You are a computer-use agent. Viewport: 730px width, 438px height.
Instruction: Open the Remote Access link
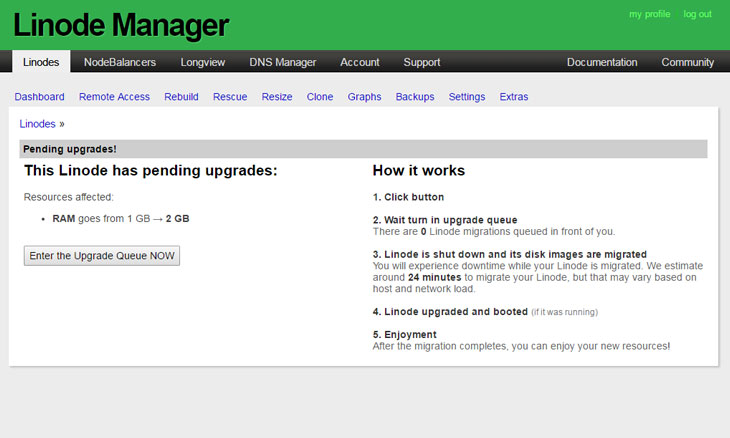pos(115,97)
